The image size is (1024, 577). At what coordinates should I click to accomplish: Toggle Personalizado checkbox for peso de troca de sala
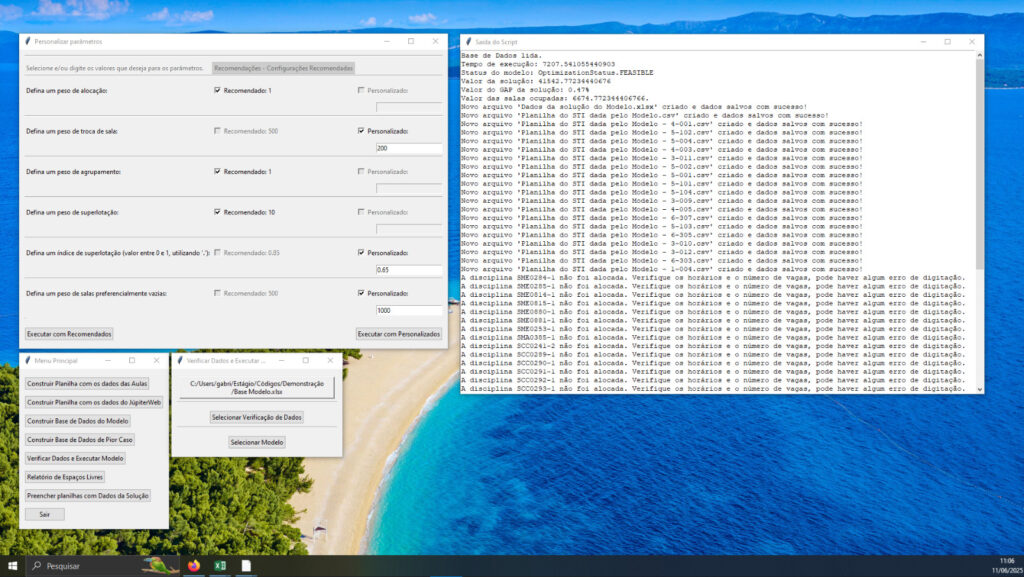point(361,131)
